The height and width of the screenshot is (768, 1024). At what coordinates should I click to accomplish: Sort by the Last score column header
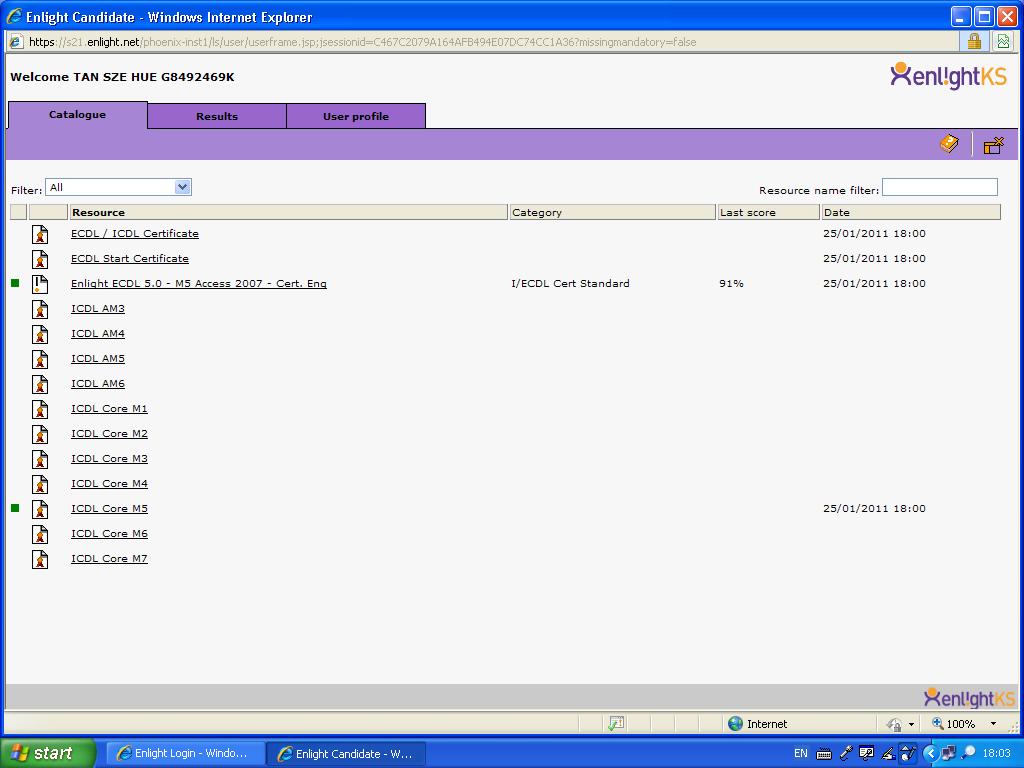tap(769, 212)
